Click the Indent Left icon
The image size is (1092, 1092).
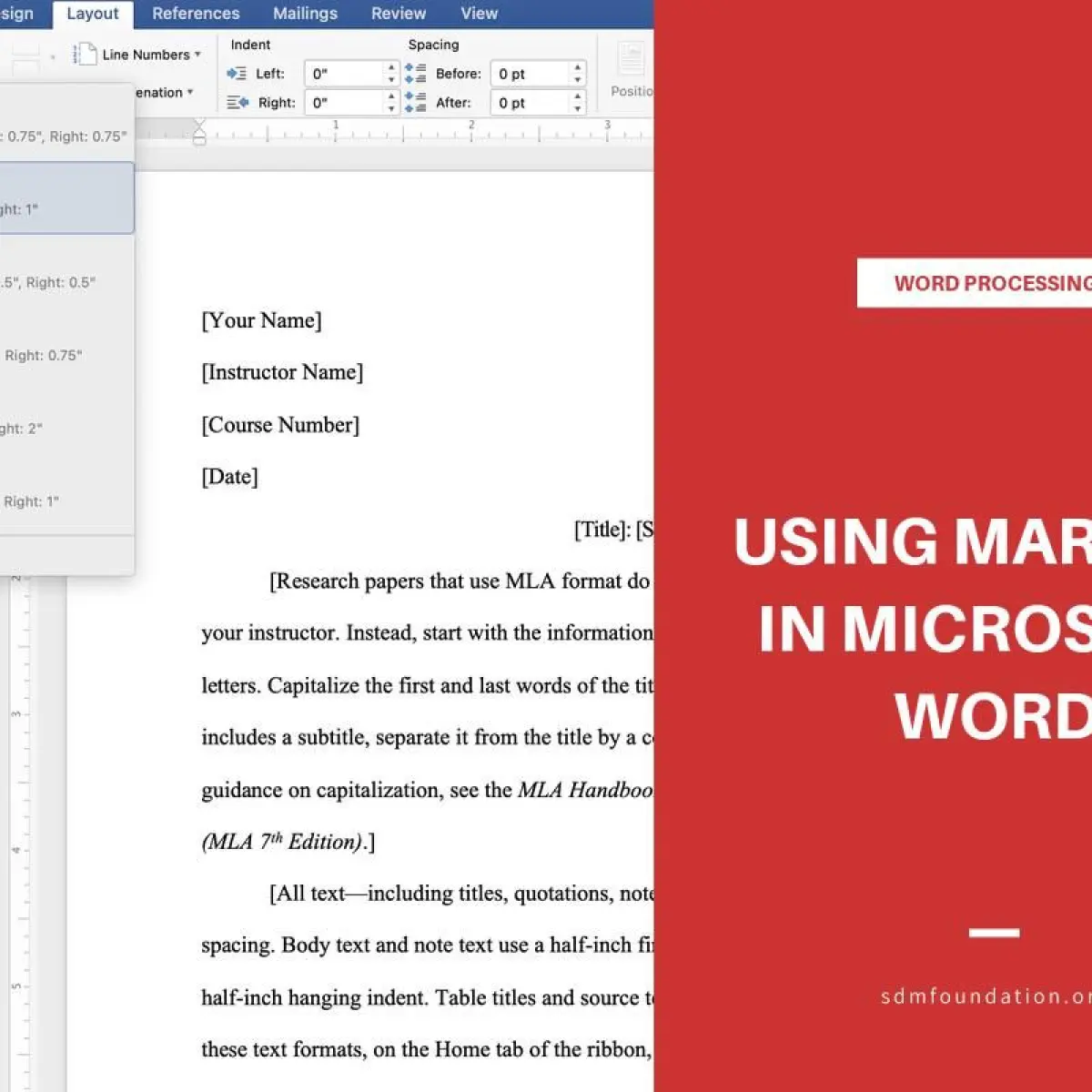[x=237, y=74]
